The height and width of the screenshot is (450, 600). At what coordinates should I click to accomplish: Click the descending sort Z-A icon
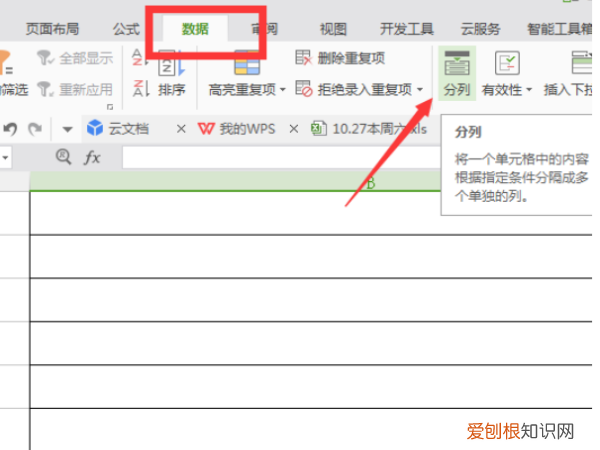point(140,89)
